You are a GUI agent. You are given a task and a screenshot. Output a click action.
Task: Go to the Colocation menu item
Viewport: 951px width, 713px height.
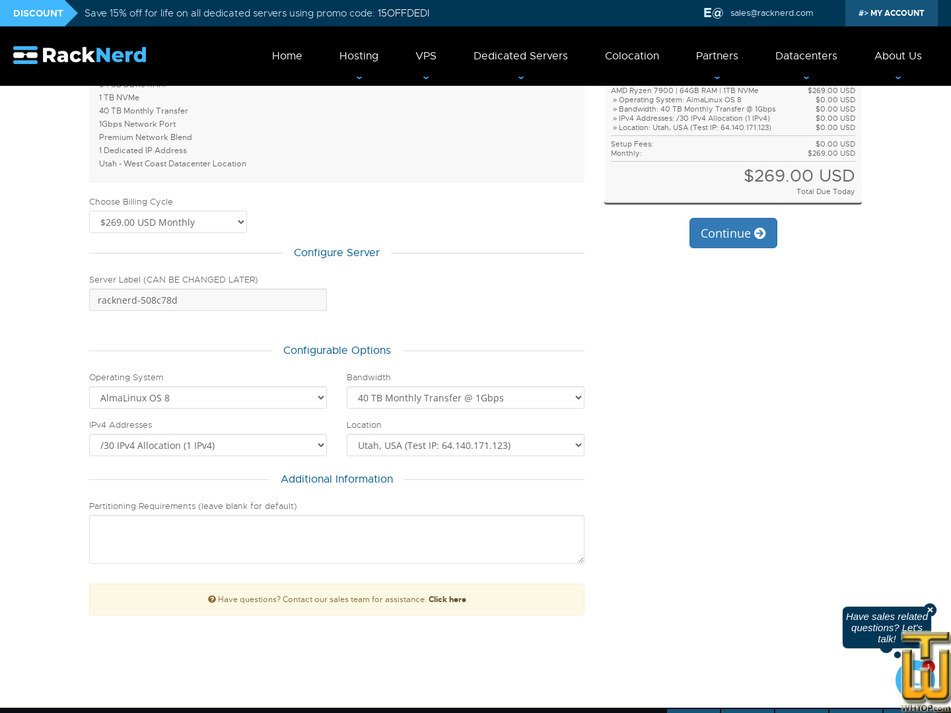(x=631, y=55)
